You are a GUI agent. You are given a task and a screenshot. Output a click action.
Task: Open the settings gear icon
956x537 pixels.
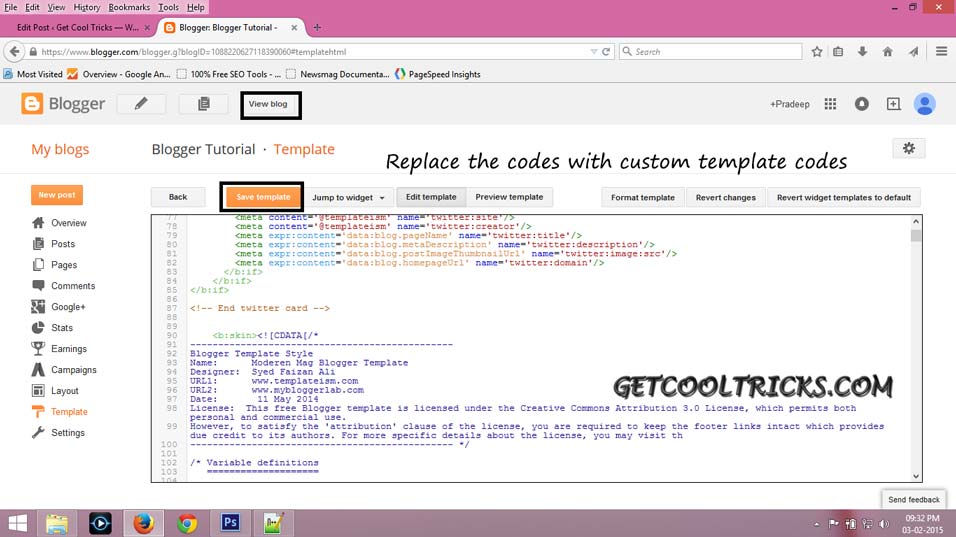tap(908, 148)
